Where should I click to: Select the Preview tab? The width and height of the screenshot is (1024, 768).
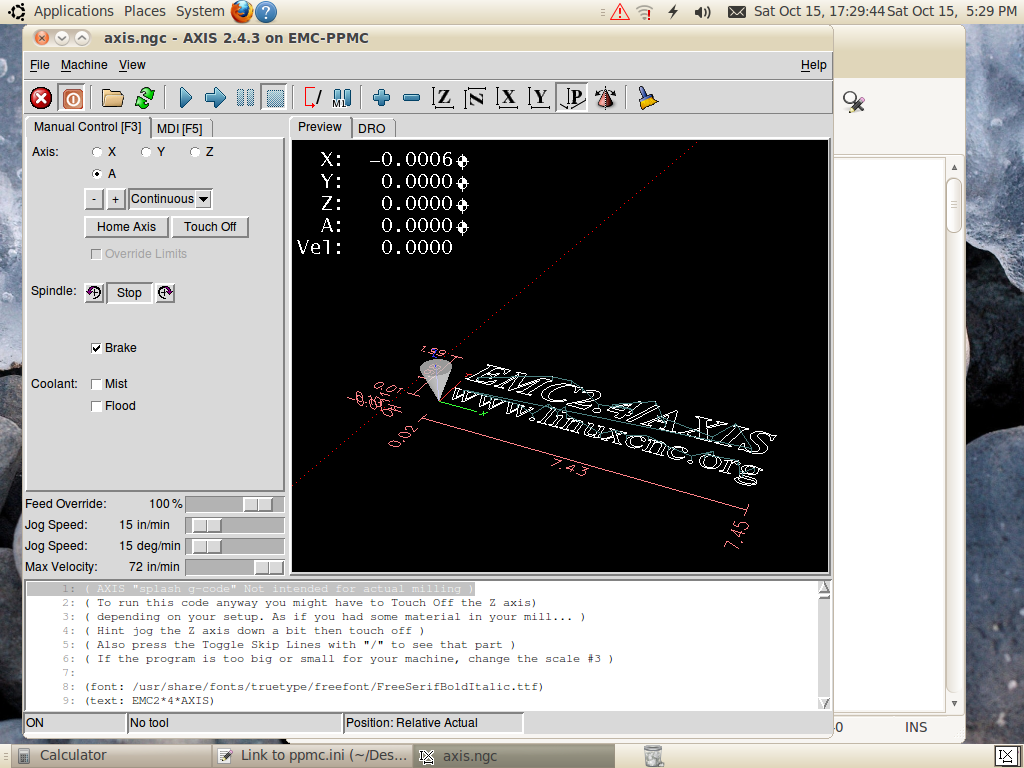tap(320, 127)
